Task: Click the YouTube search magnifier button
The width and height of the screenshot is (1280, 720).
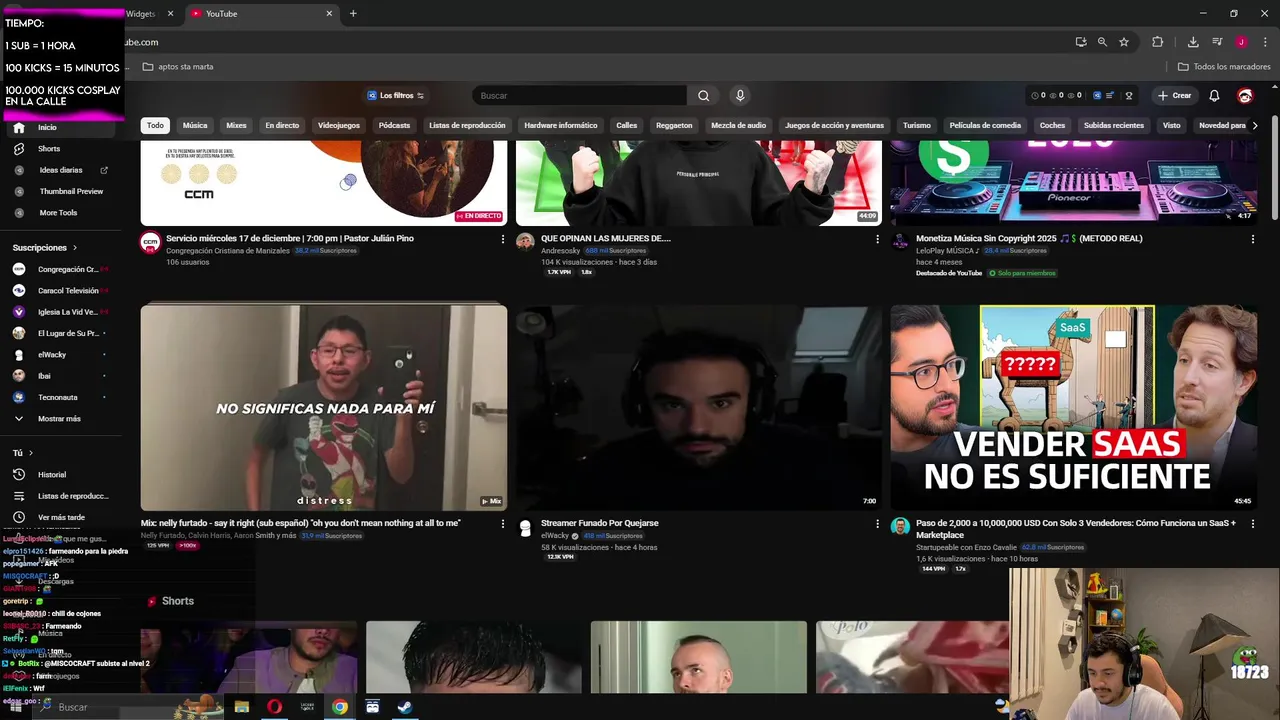Action: pos(703,96)
